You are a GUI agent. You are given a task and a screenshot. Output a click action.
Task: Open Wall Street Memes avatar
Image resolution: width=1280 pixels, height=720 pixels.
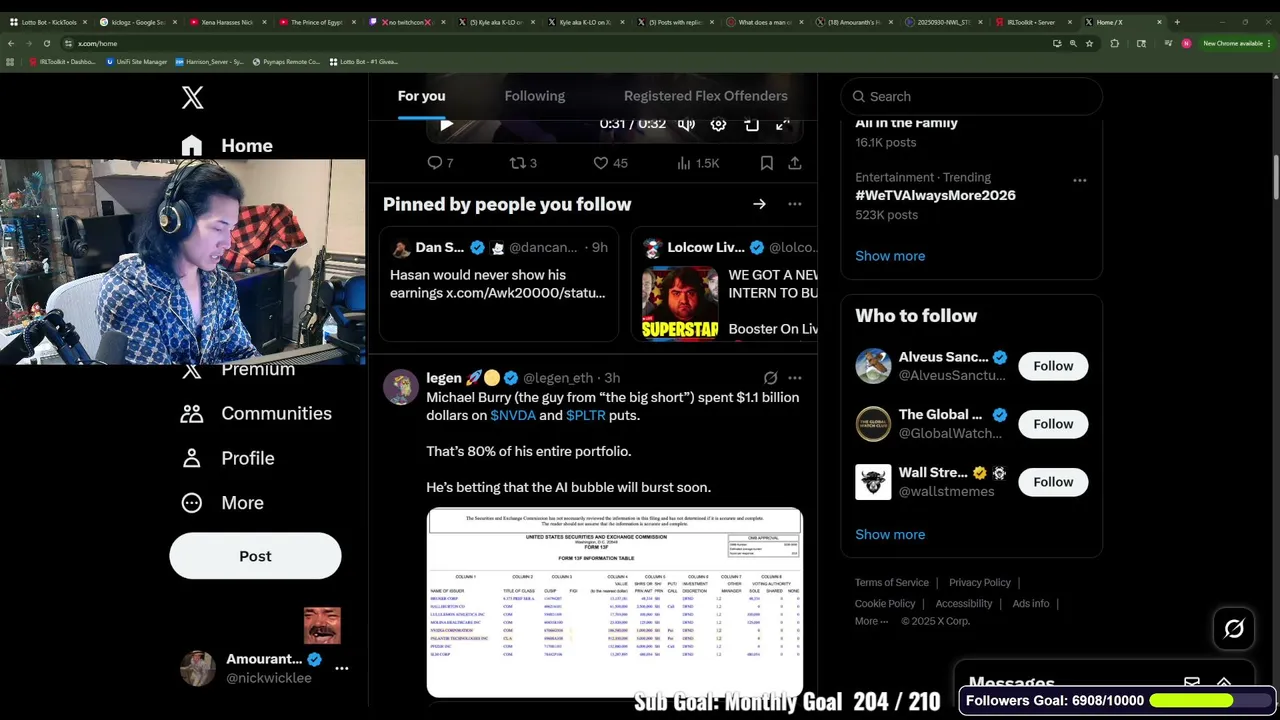coord(873,482)
